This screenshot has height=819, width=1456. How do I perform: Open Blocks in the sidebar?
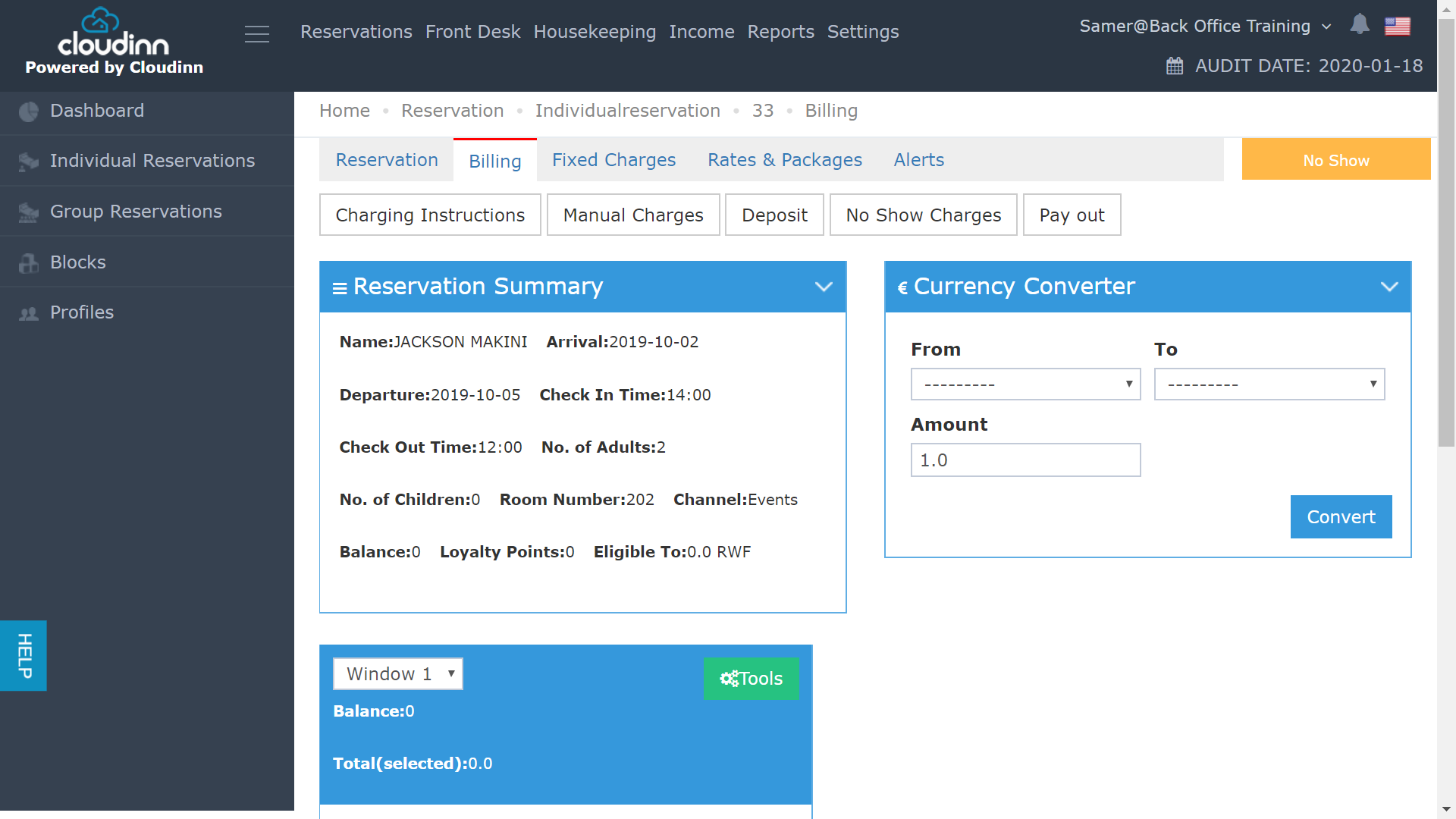(147, 262)
